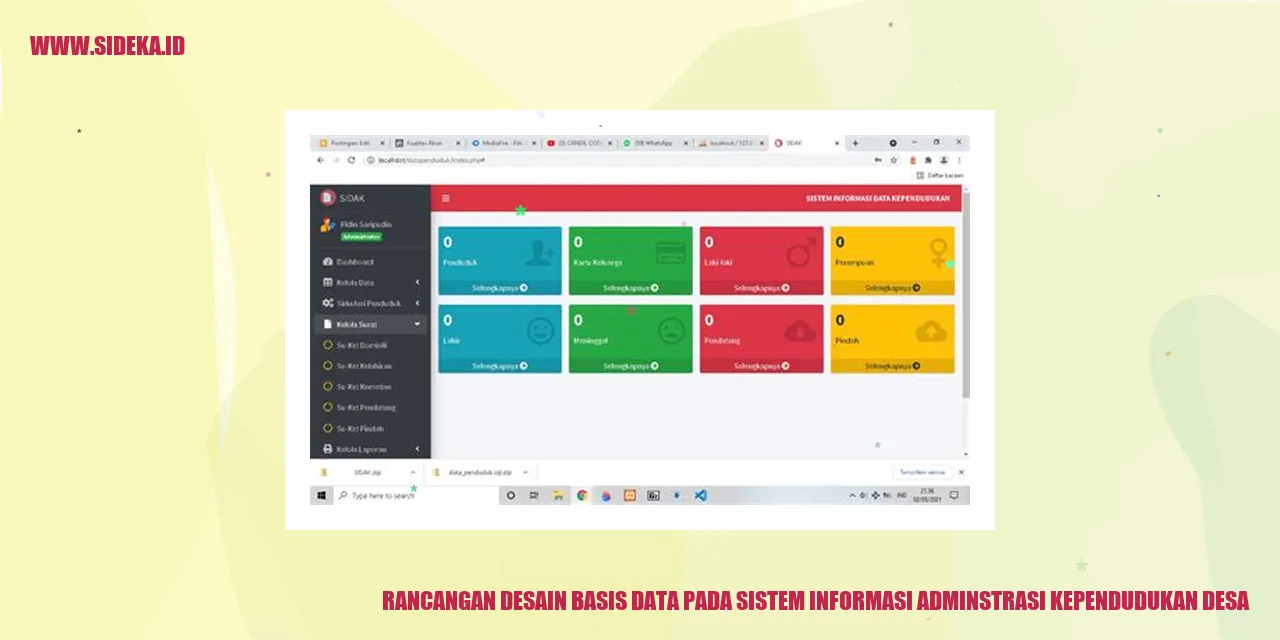
Task: Click the page vertical scrollbar
Action: [965, 295]
